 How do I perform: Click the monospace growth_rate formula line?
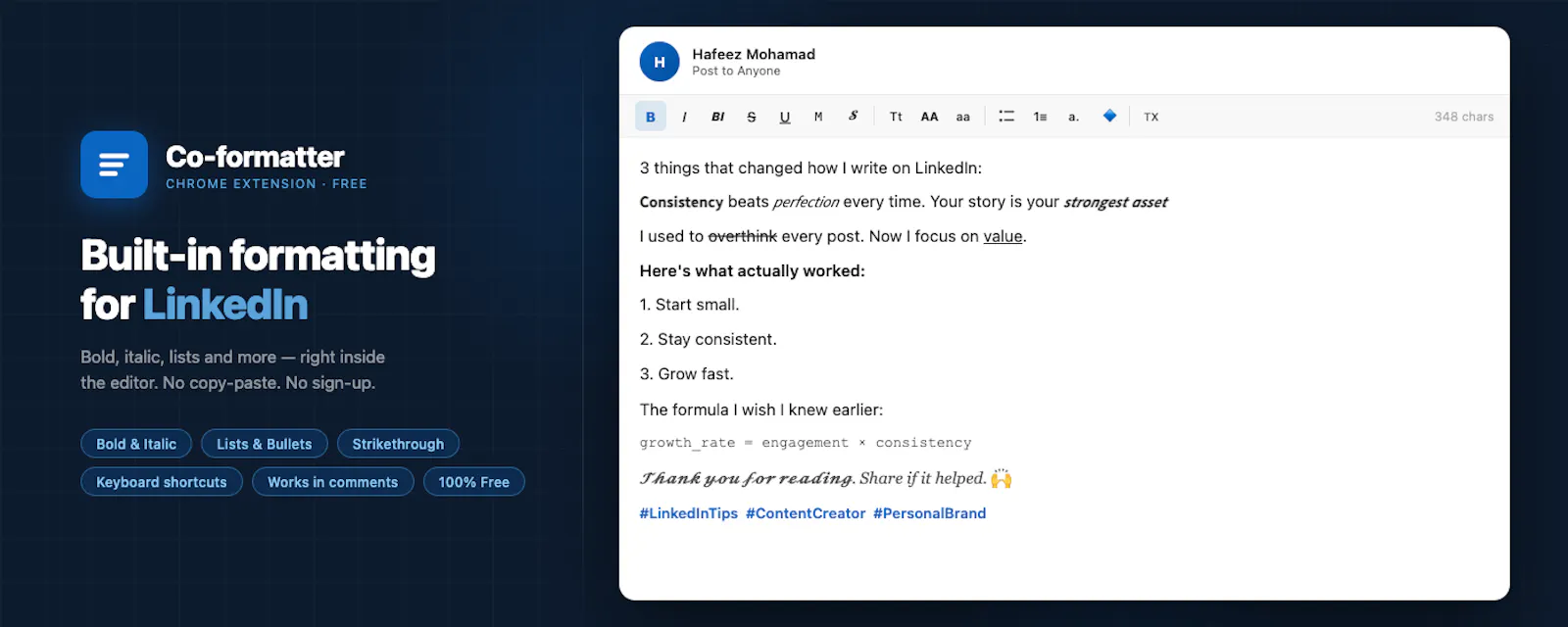click(806, 443)
